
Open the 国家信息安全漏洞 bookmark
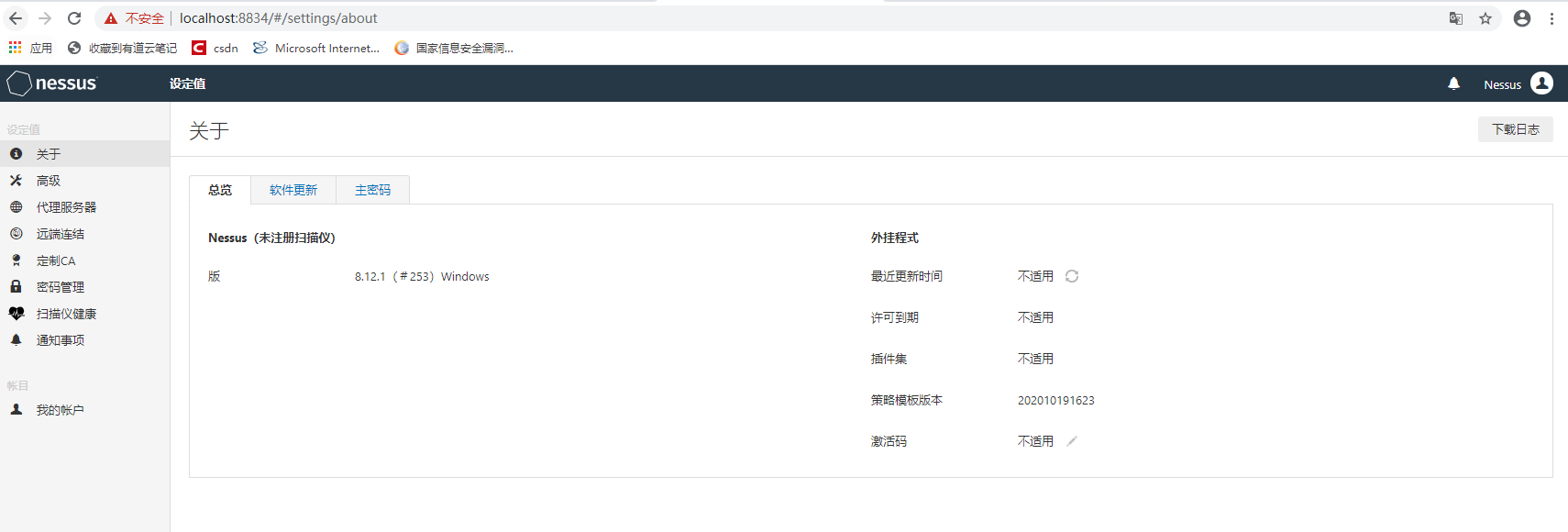point(454,48)
